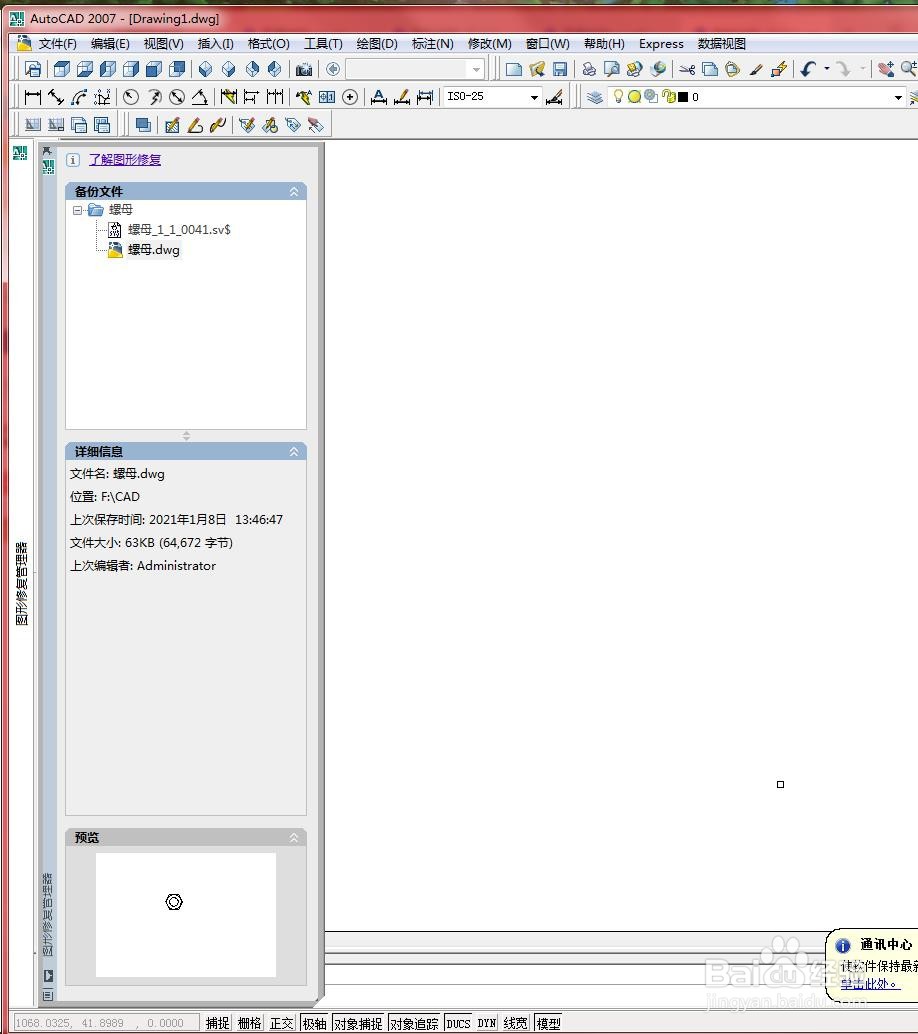Select the Linear dimension tool

click(x=32, y=98)
